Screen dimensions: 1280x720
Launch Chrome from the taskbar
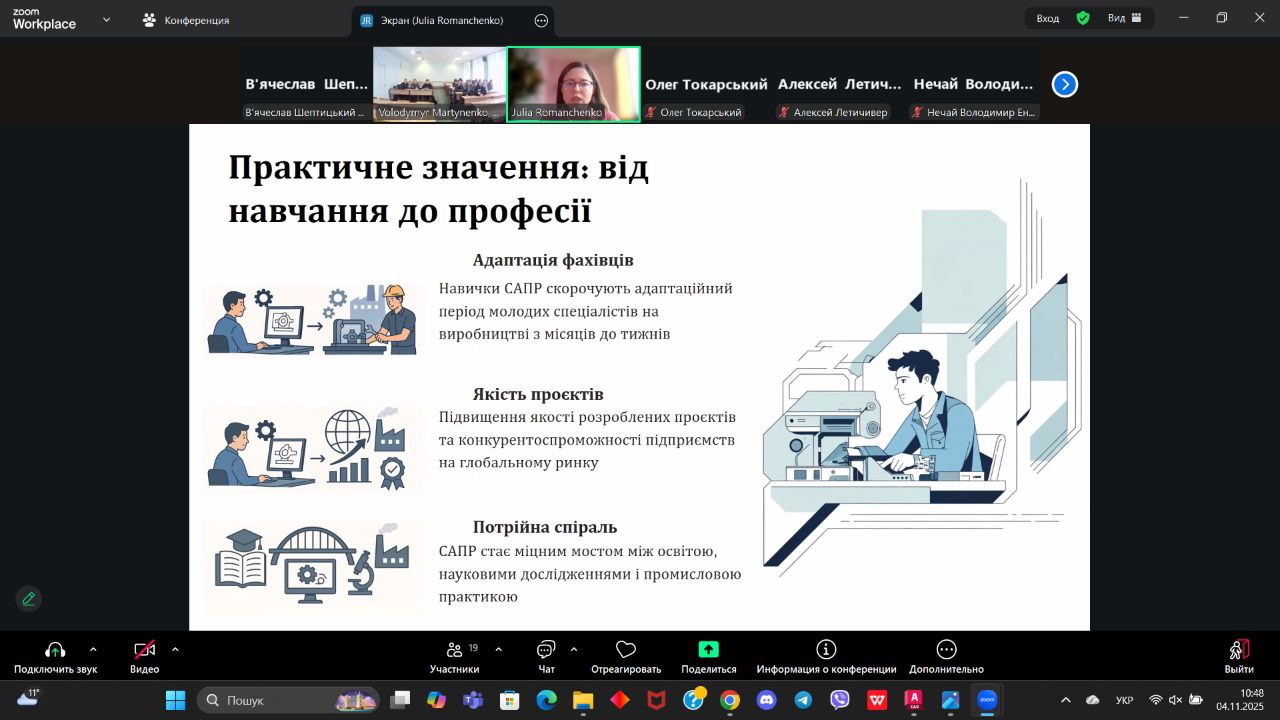click(729, 700)
